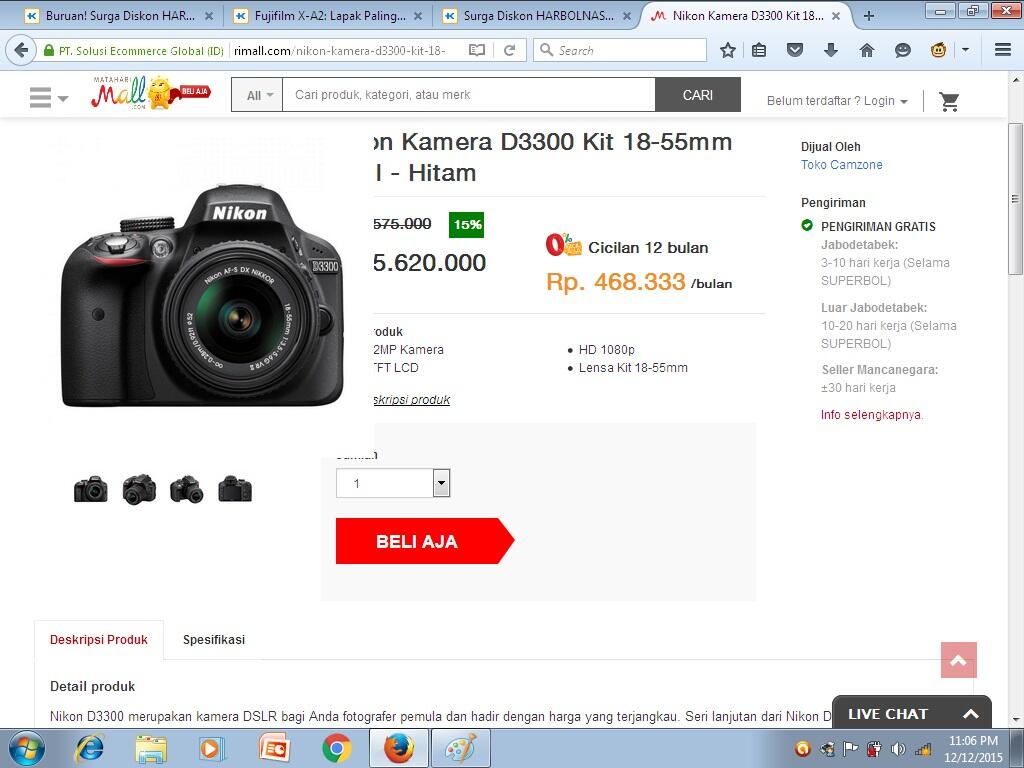Click the network signal tray icon

(923, 748)
